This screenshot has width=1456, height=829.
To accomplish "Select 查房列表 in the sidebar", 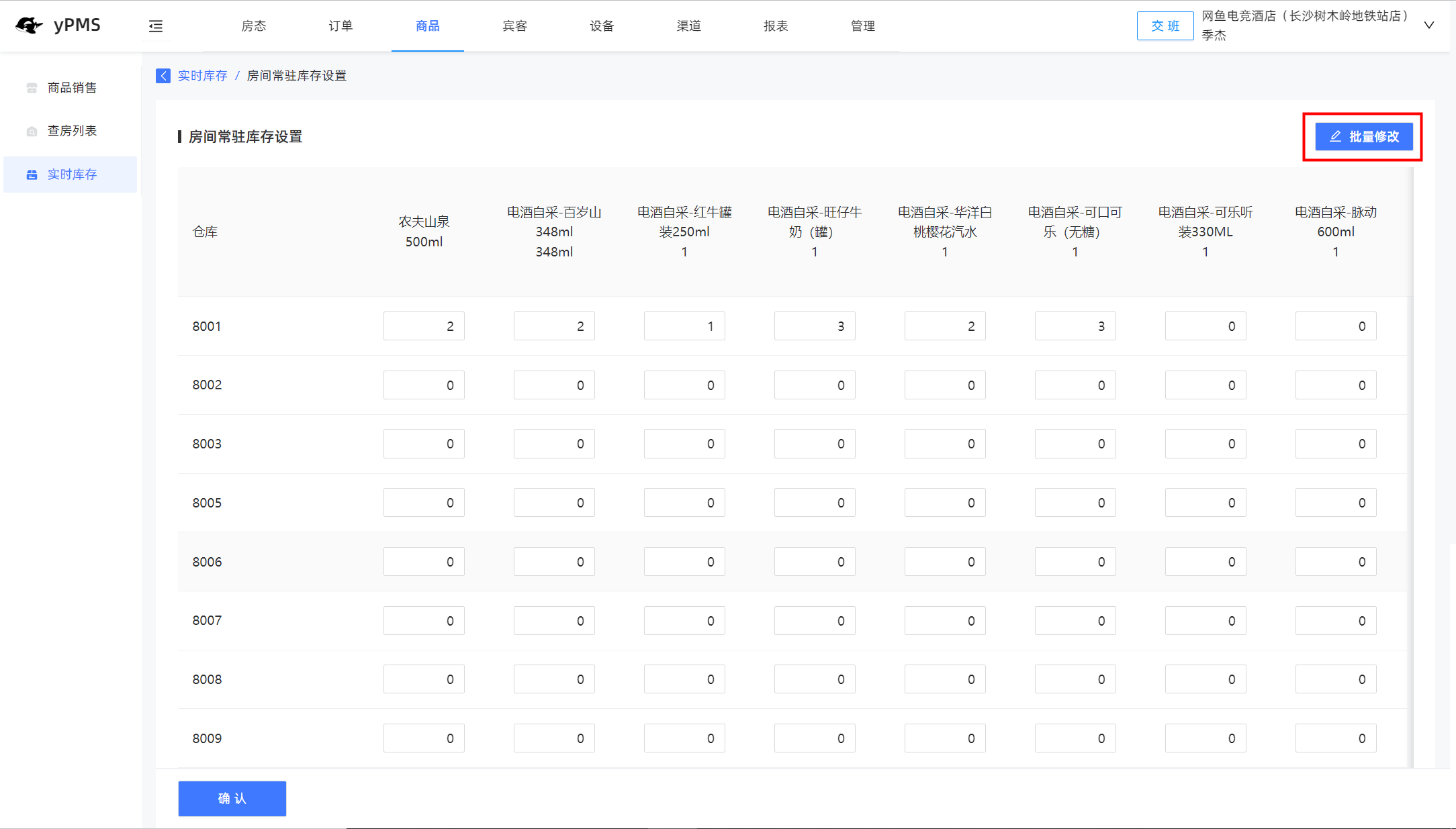I will tap(71, 131).
